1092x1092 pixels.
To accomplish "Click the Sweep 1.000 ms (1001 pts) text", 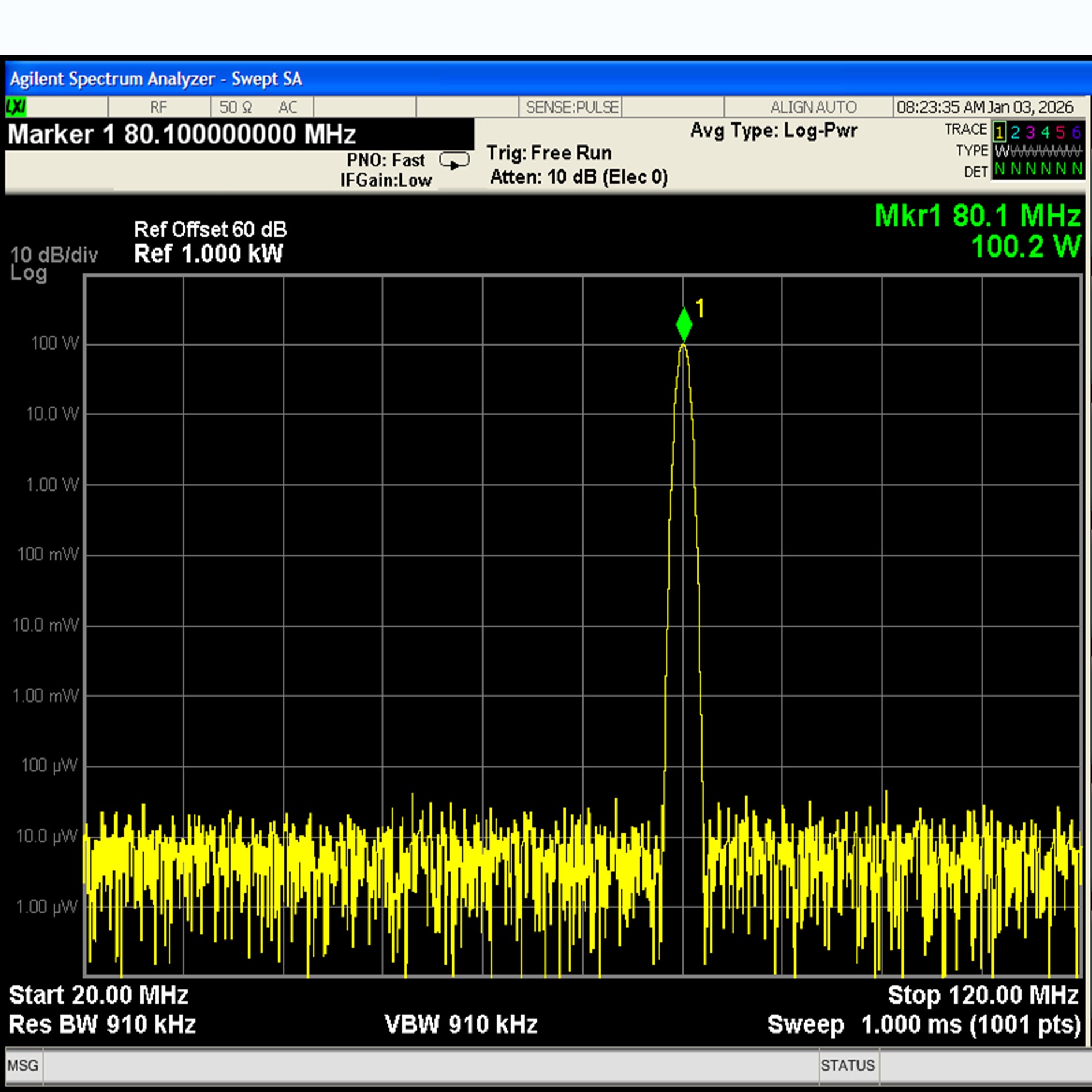I will tap(924, 1025).
